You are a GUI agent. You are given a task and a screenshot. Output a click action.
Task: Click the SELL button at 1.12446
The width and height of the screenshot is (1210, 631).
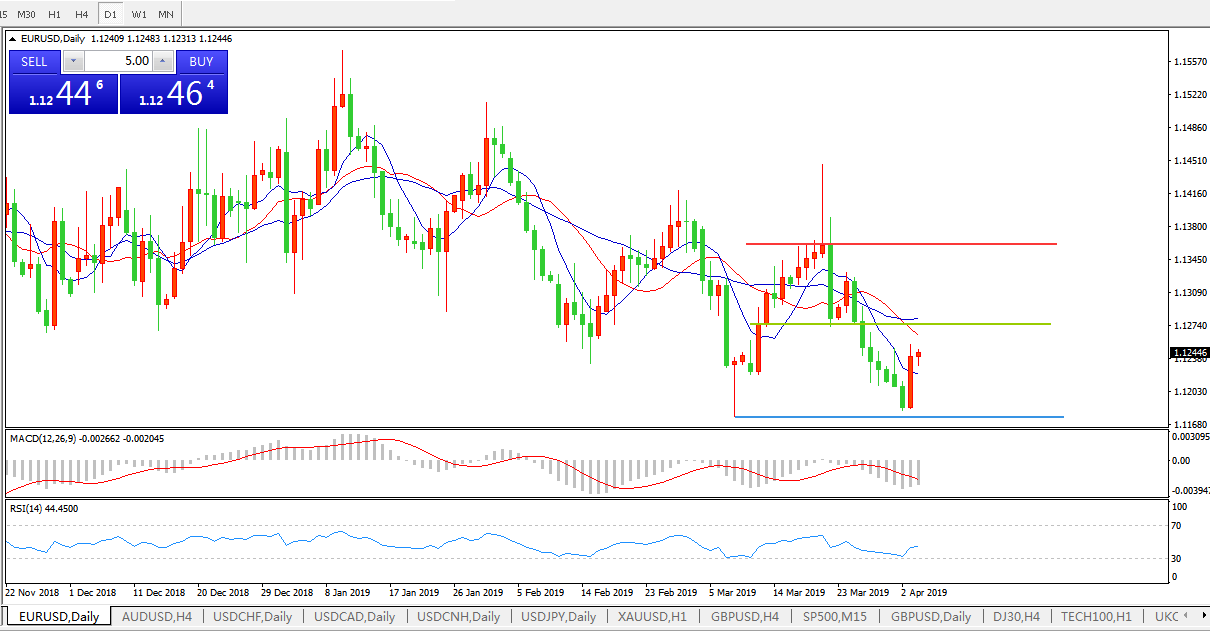tap(34, 61)
